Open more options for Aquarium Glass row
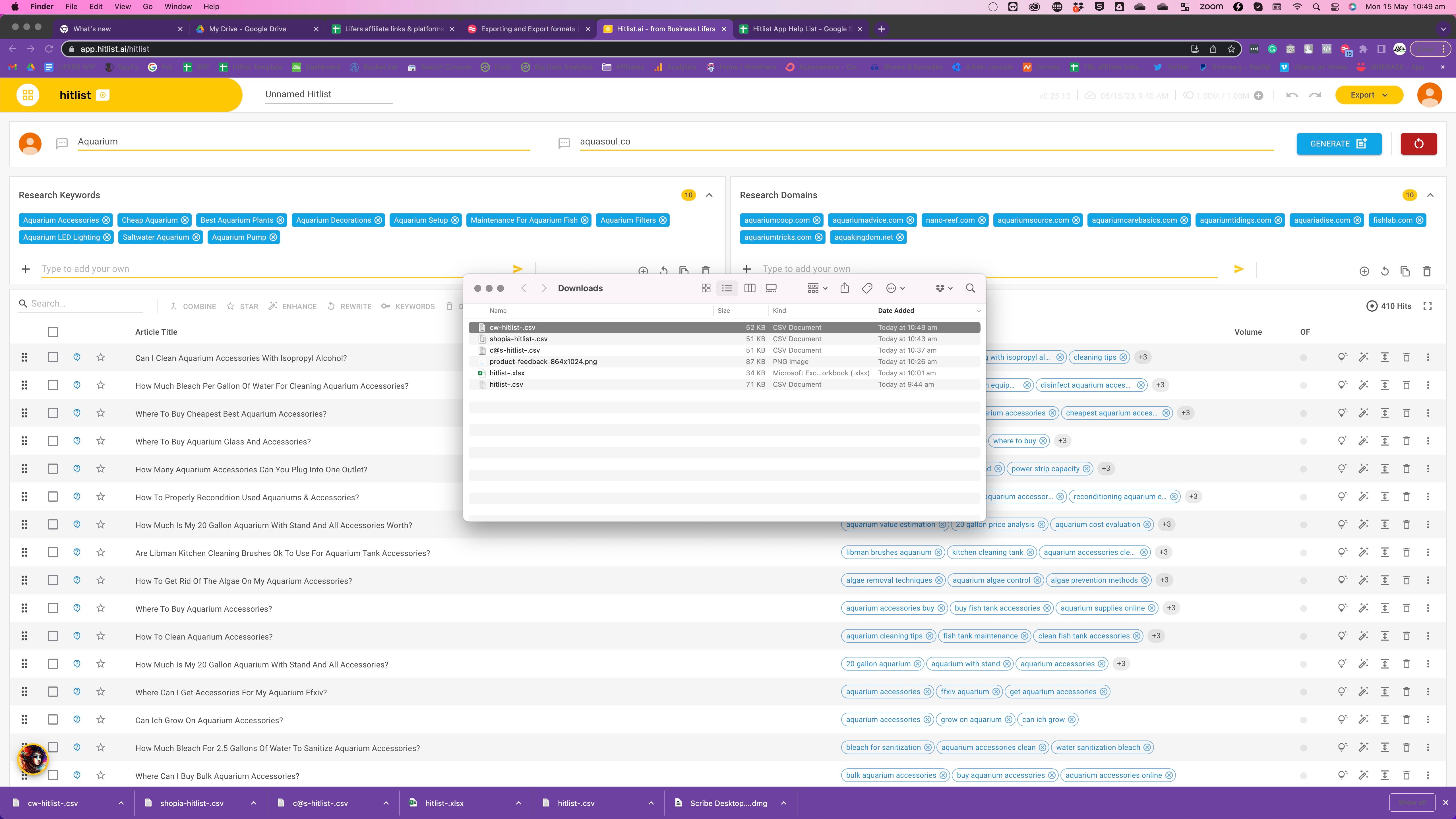 [x=1428, y=441]
